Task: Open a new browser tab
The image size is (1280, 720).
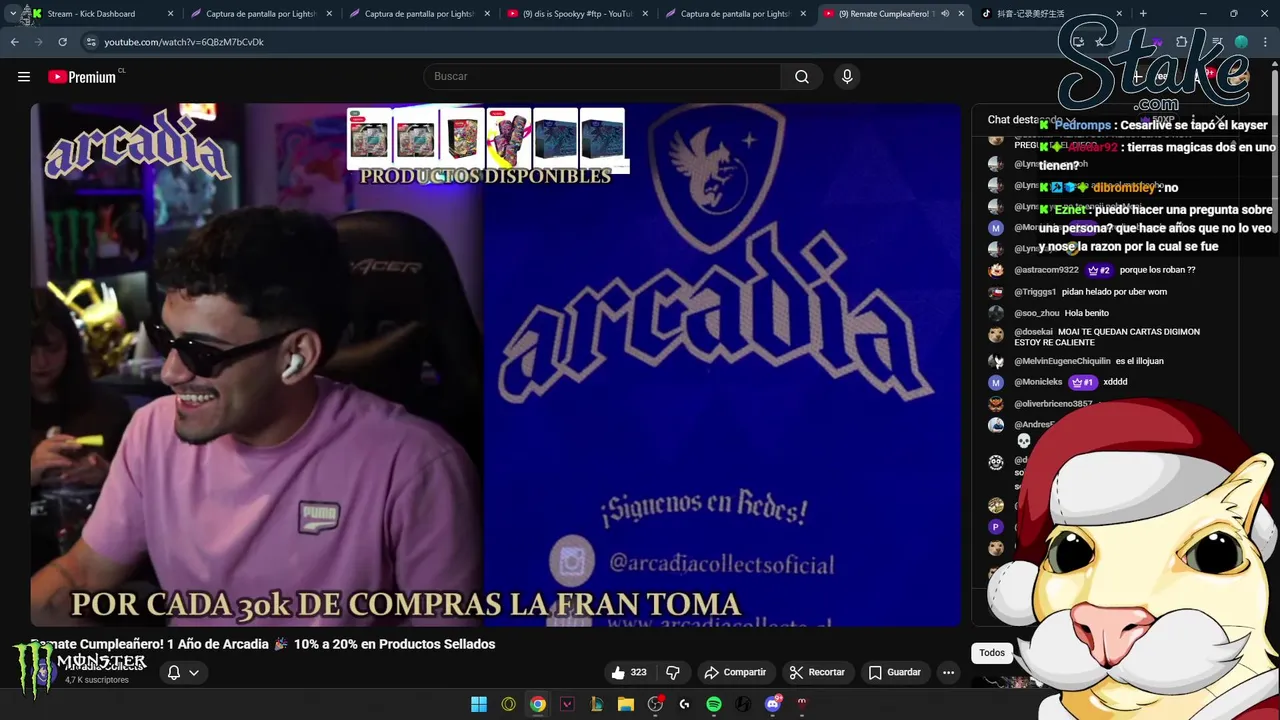Action: click(1143, 14)
